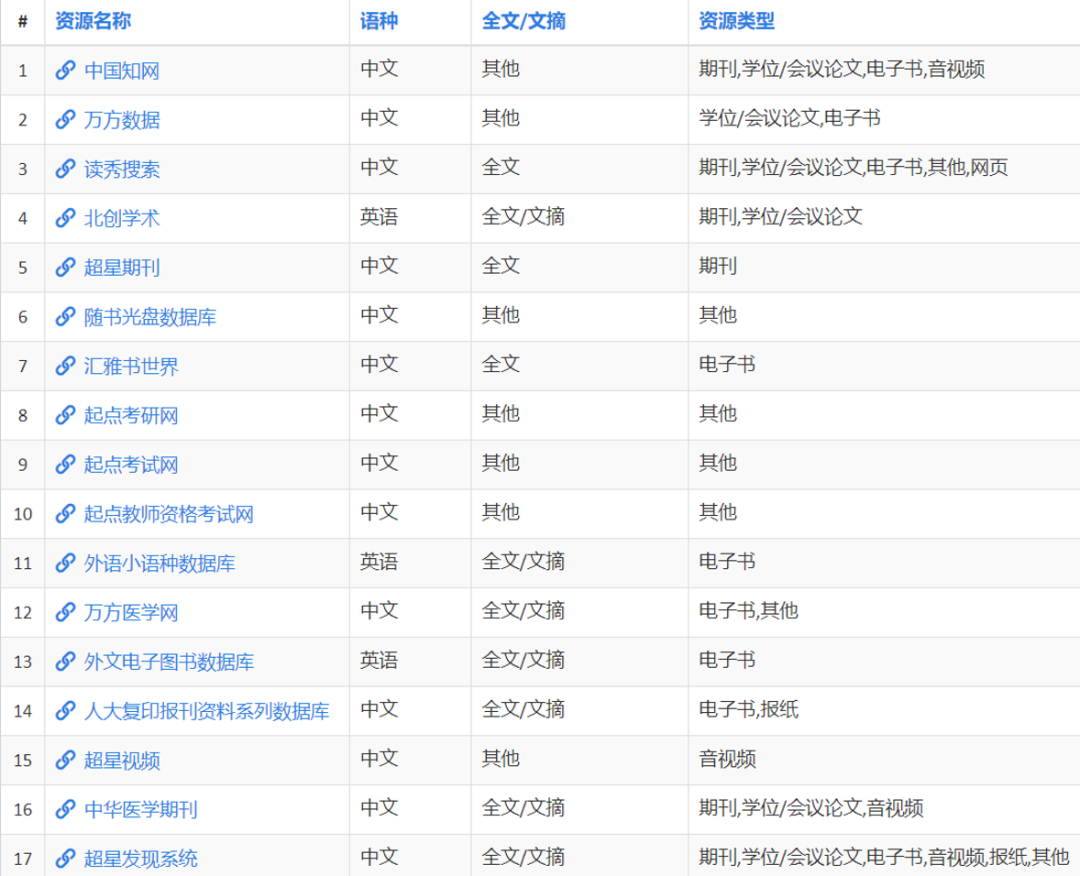This screenshot has height=876, width=1080.
Task: Open the 北创学术 link
Action: [x=122, y=218]
